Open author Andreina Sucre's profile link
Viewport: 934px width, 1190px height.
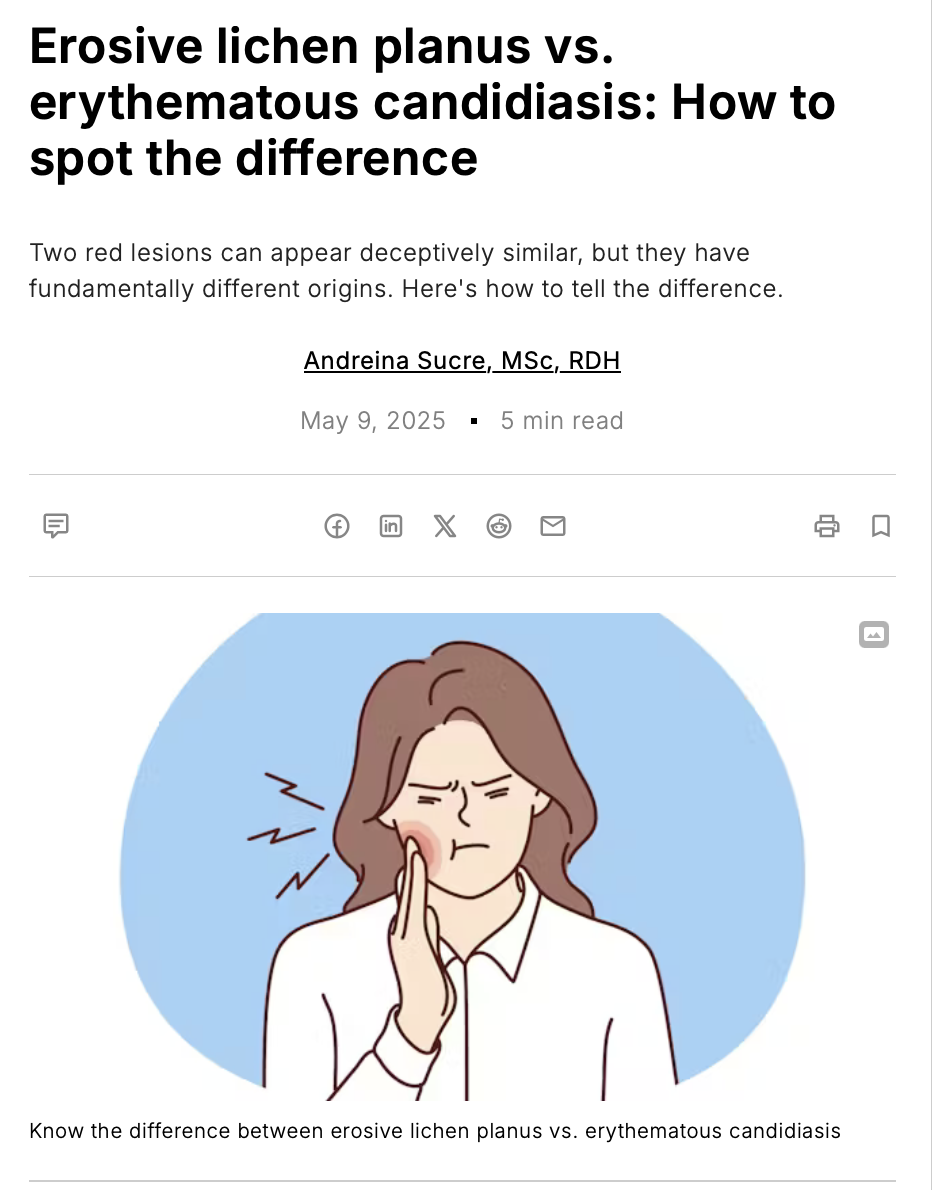462,360
